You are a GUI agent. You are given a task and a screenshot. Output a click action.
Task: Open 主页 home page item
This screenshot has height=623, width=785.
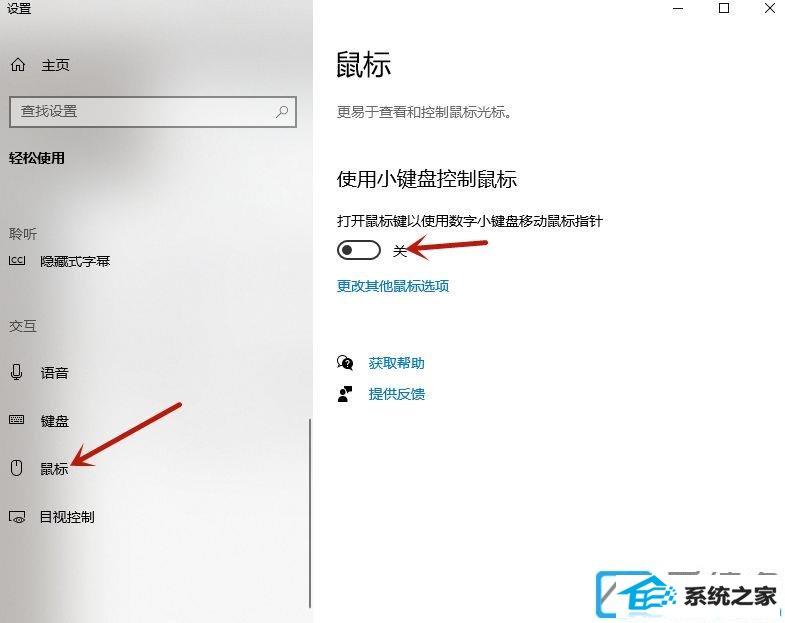(55, 65)
